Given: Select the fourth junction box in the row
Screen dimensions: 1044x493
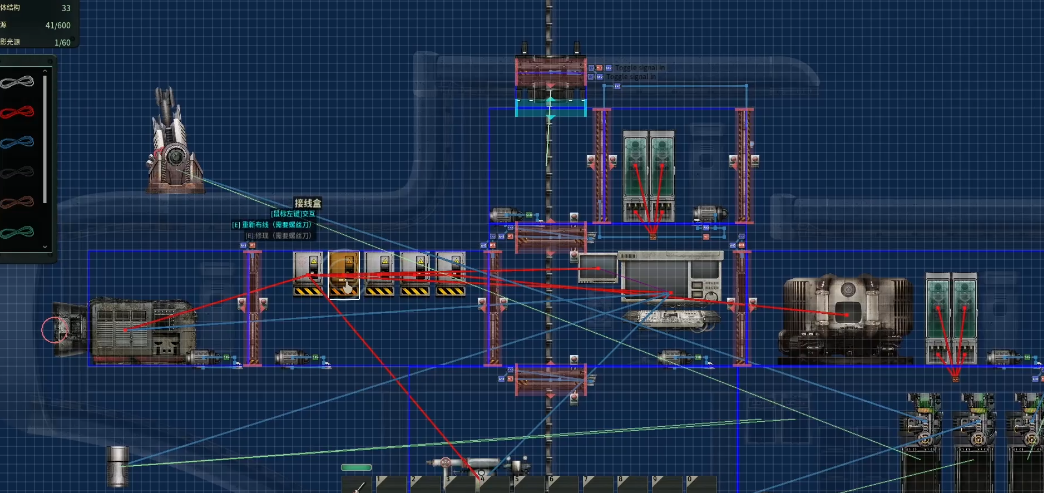Looking at the screenshot, I should [x=415, y=274].
